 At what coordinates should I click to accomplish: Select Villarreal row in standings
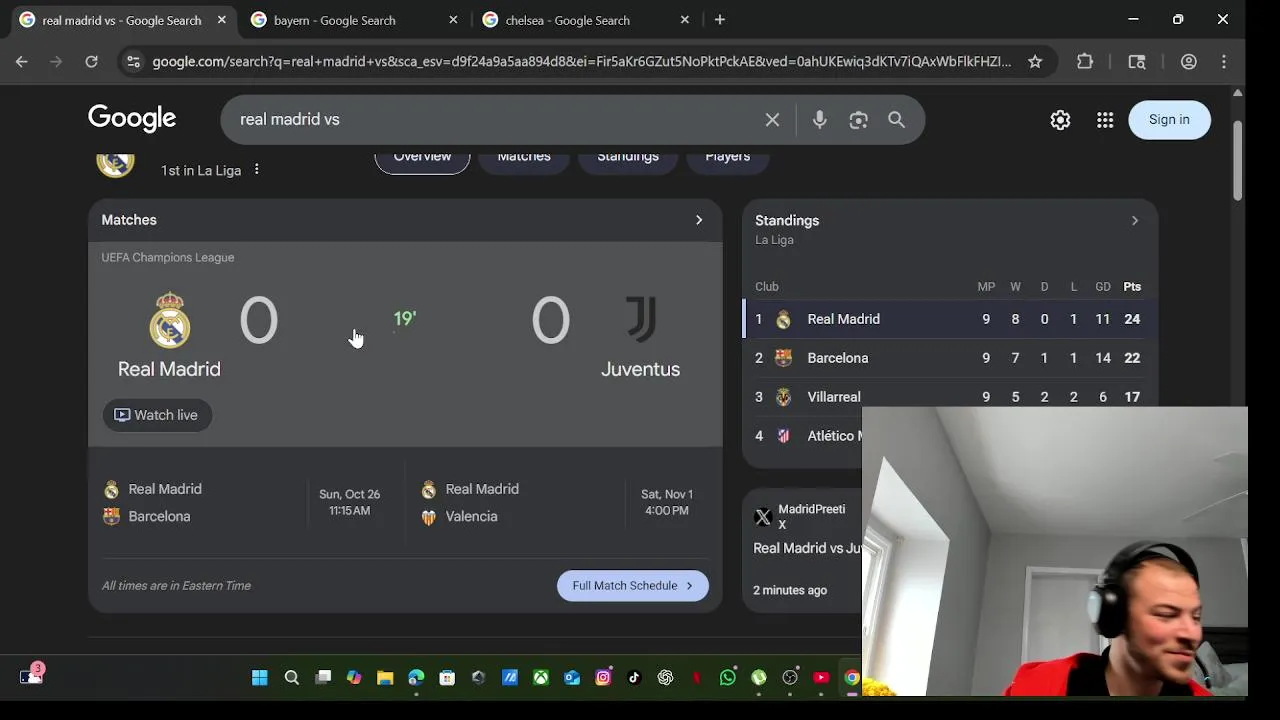pyautogui.click(x=950, y=397)
